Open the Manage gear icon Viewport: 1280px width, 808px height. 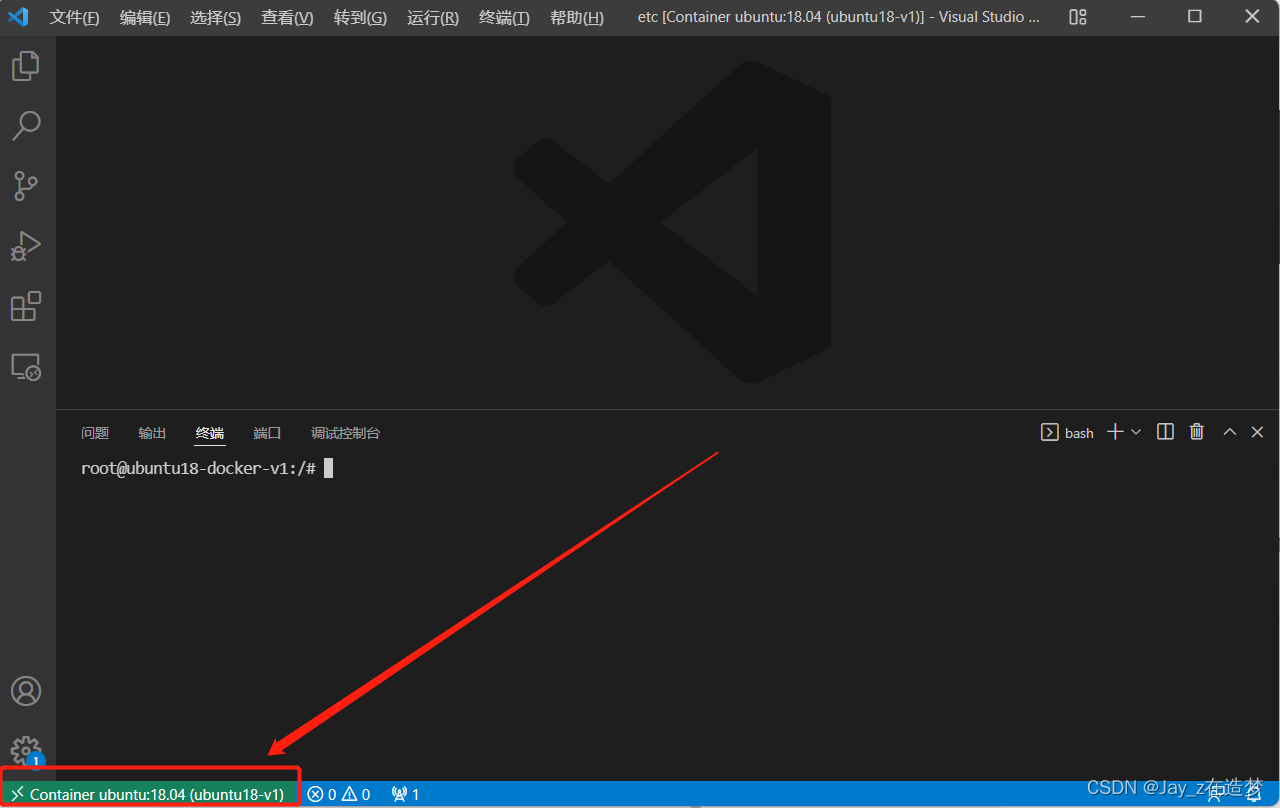point(26,751)
